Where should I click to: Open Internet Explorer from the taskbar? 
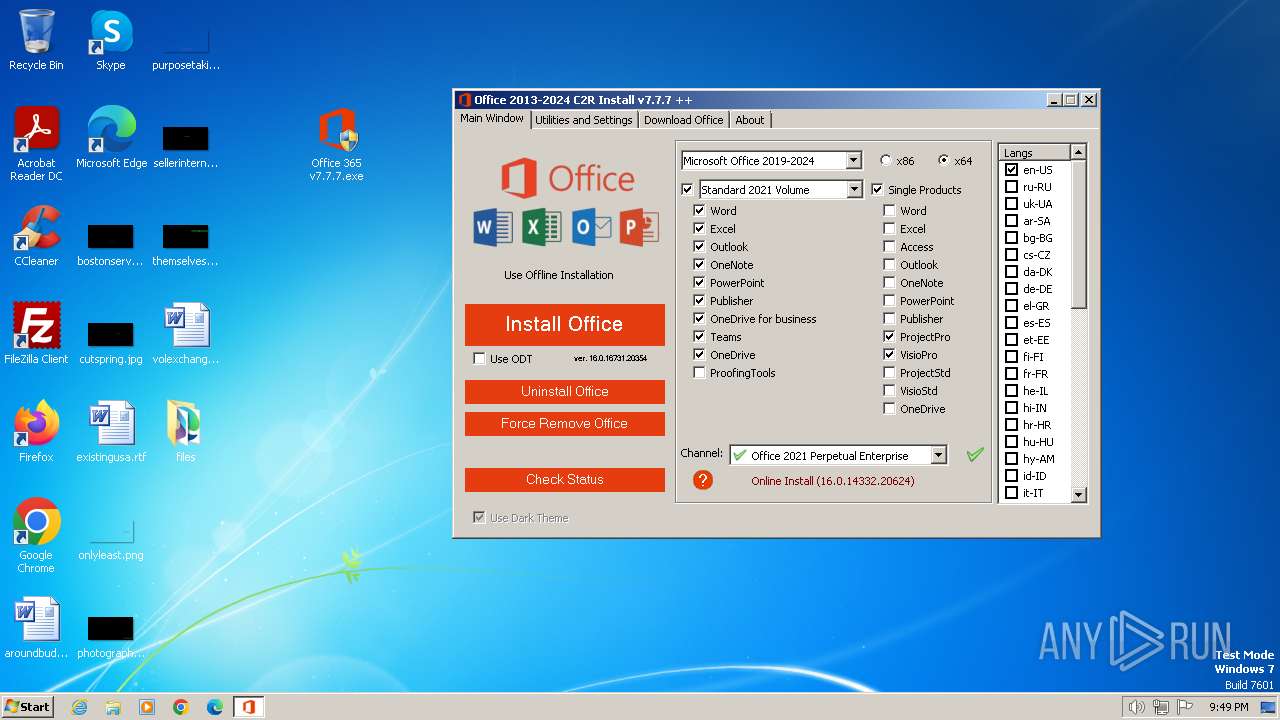click(79, 707)
